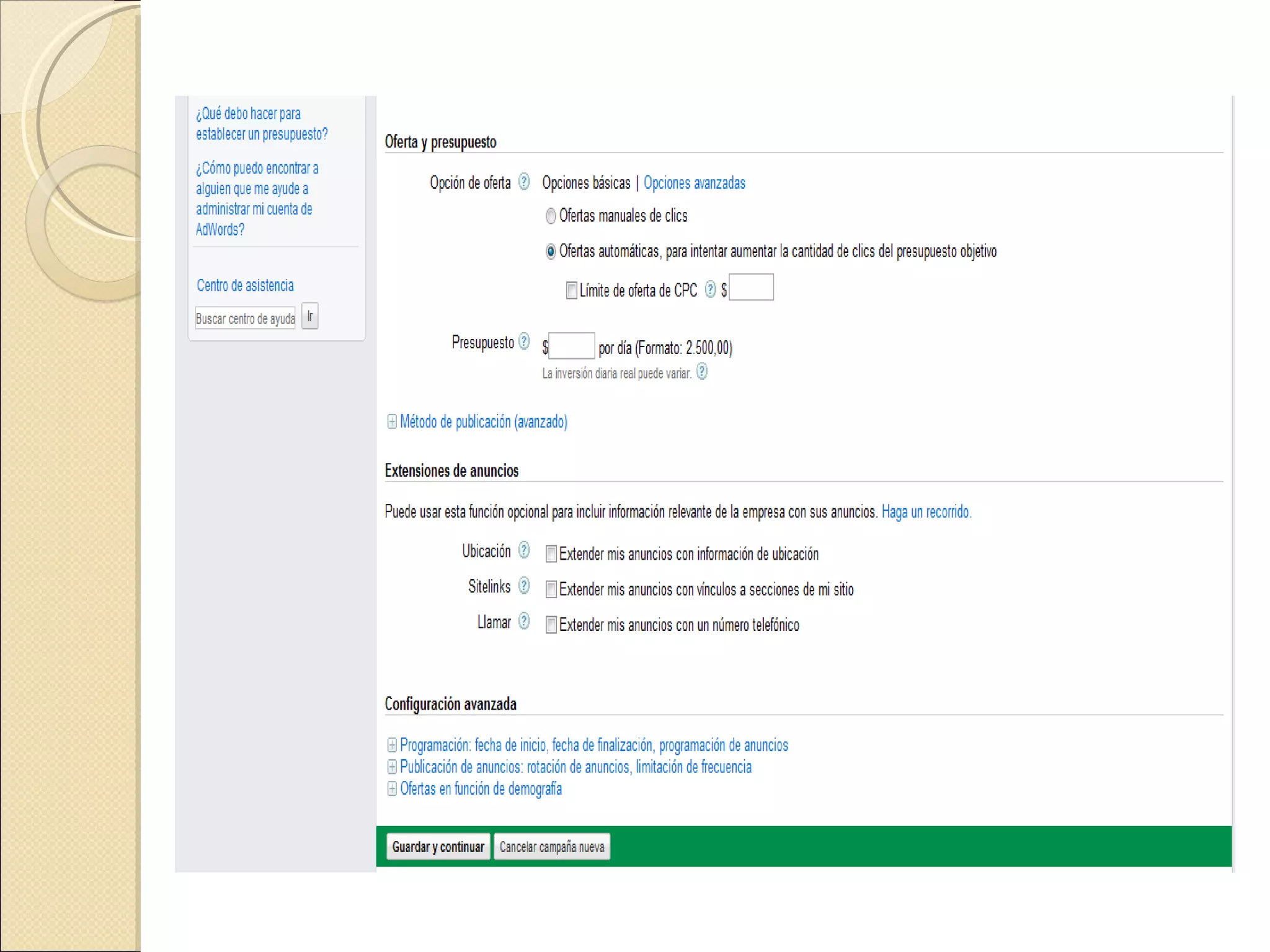1270x952 pixels.
Task: Open help icon beside Sitelinks
Action: pos(524,586)
